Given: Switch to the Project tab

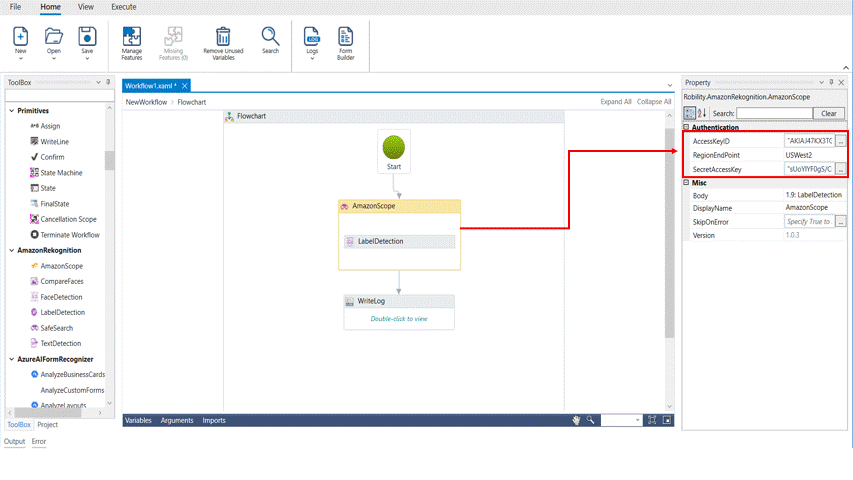Looking at the screenshot, I should [48, 425].
